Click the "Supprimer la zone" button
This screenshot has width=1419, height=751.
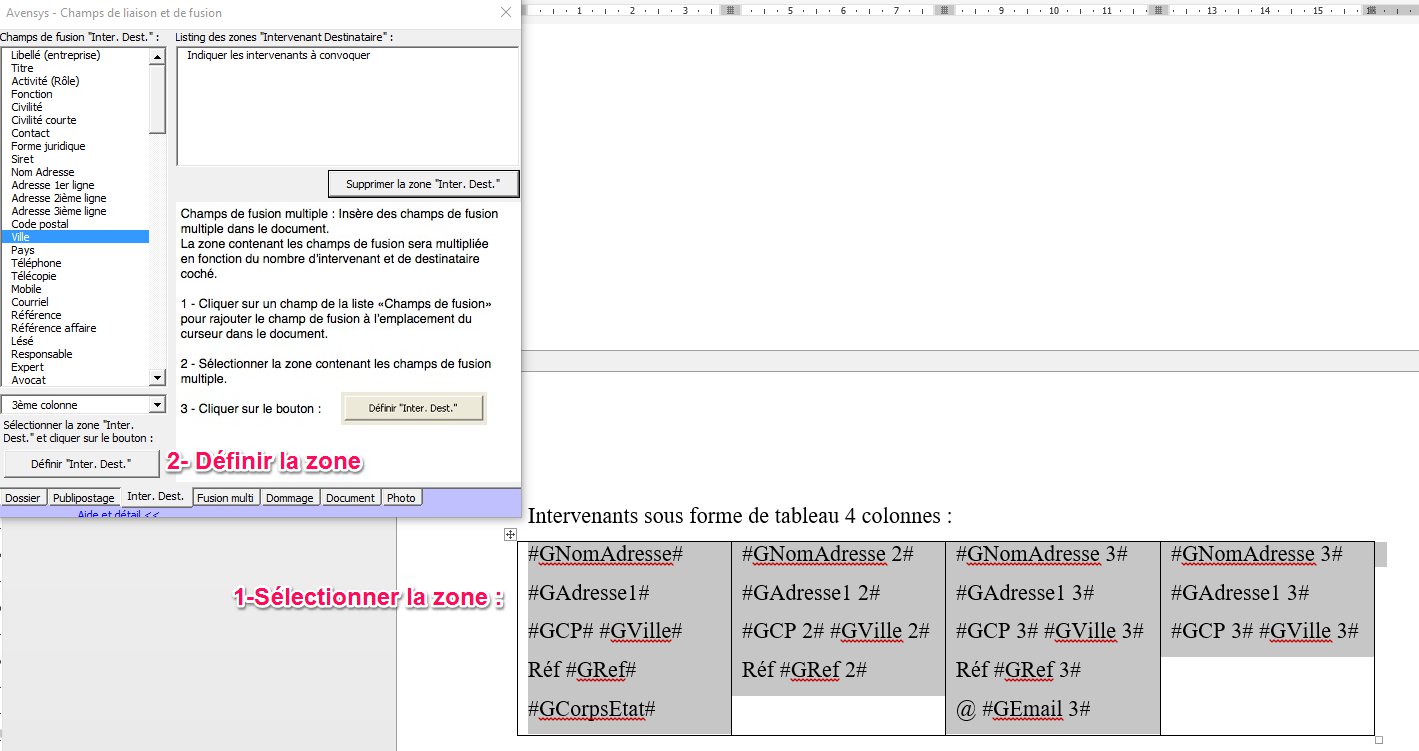point(423,185)
